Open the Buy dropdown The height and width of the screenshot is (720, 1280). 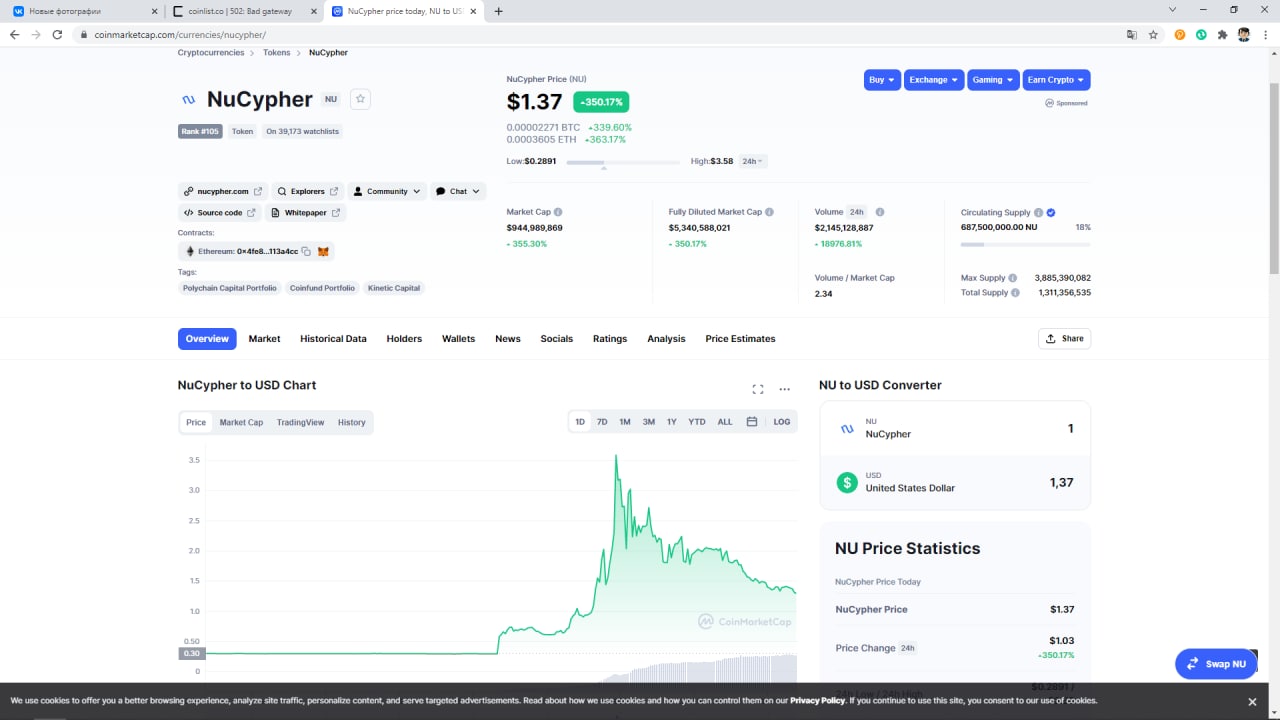(x=882, y=80)
